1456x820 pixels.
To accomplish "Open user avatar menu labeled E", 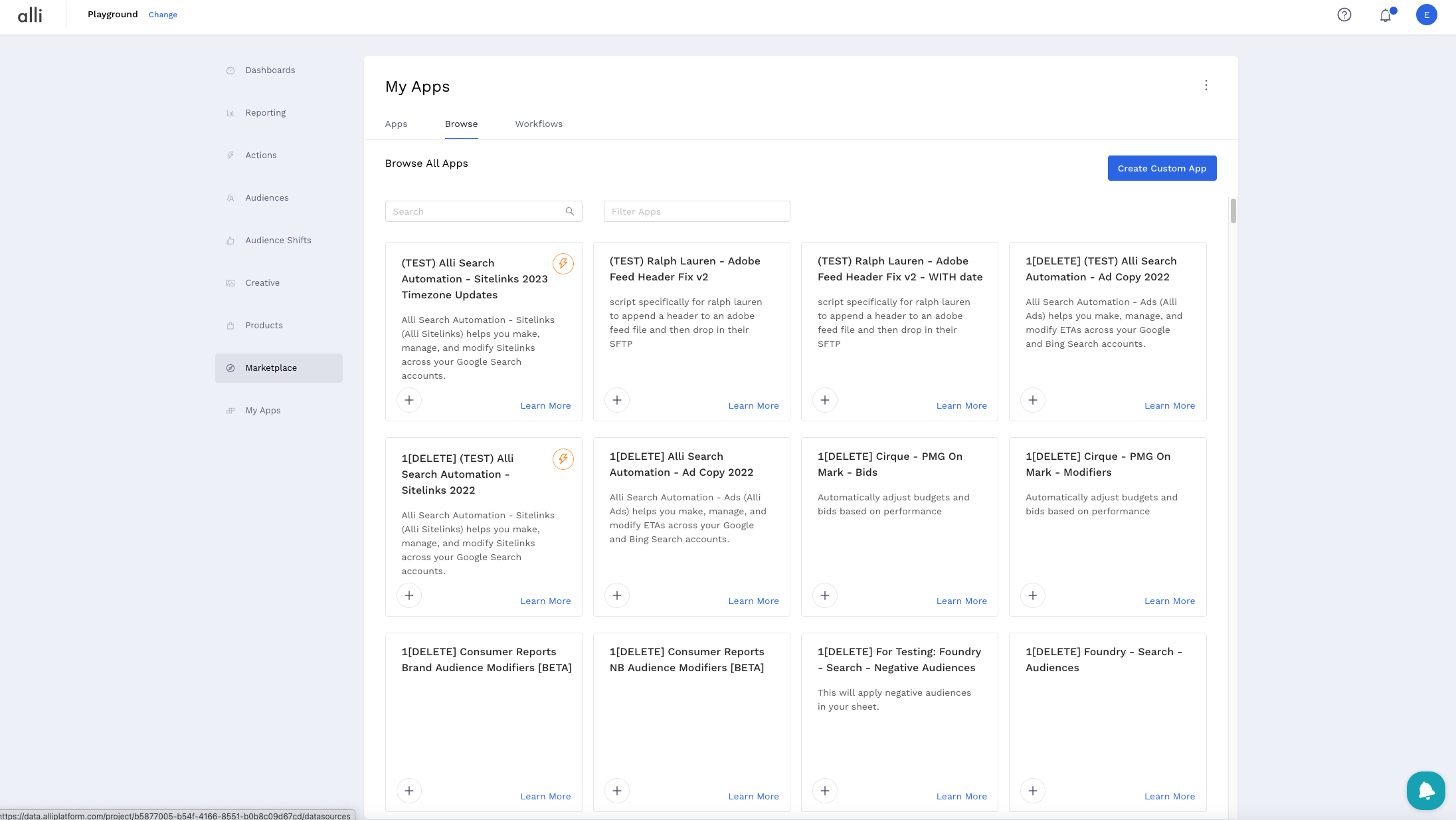I will 1426,15.
